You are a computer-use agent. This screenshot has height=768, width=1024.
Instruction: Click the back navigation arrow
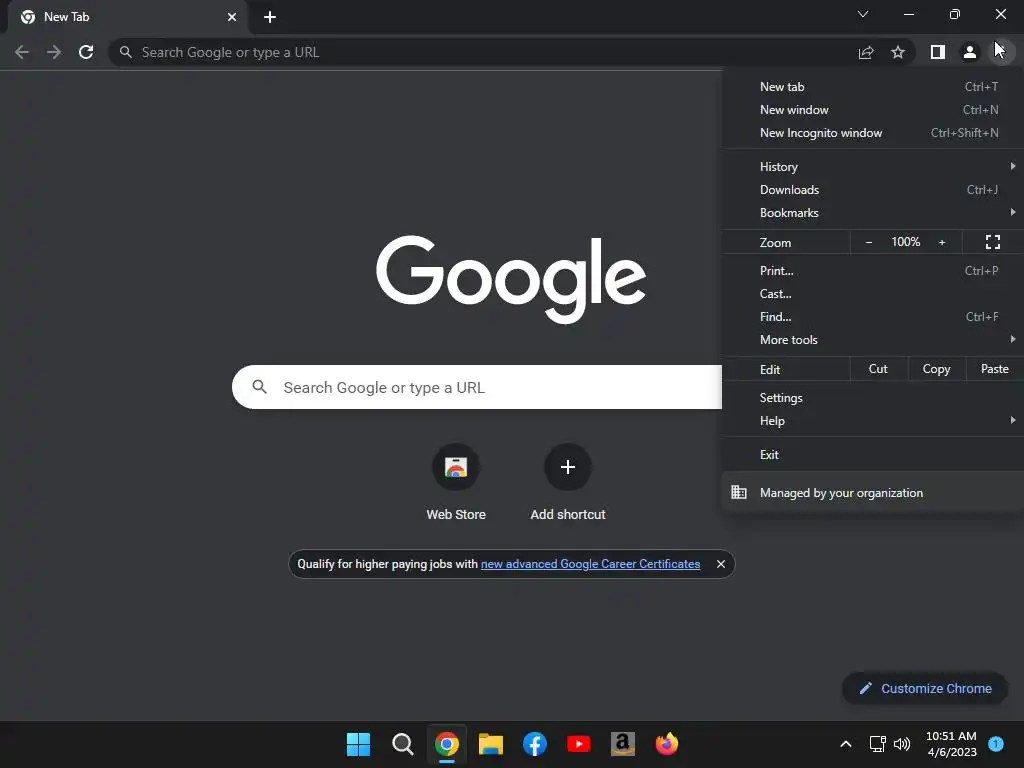[x=22, y=52]
